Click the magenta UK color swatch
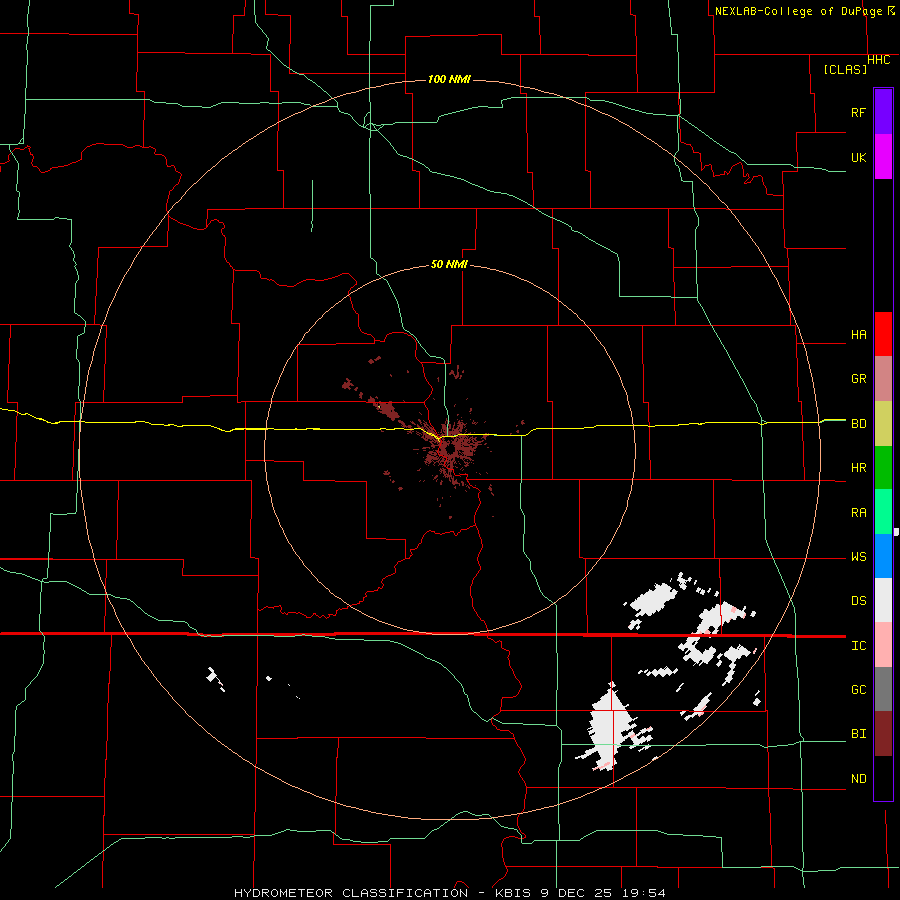The image size is (900, 900). (883, 156)
